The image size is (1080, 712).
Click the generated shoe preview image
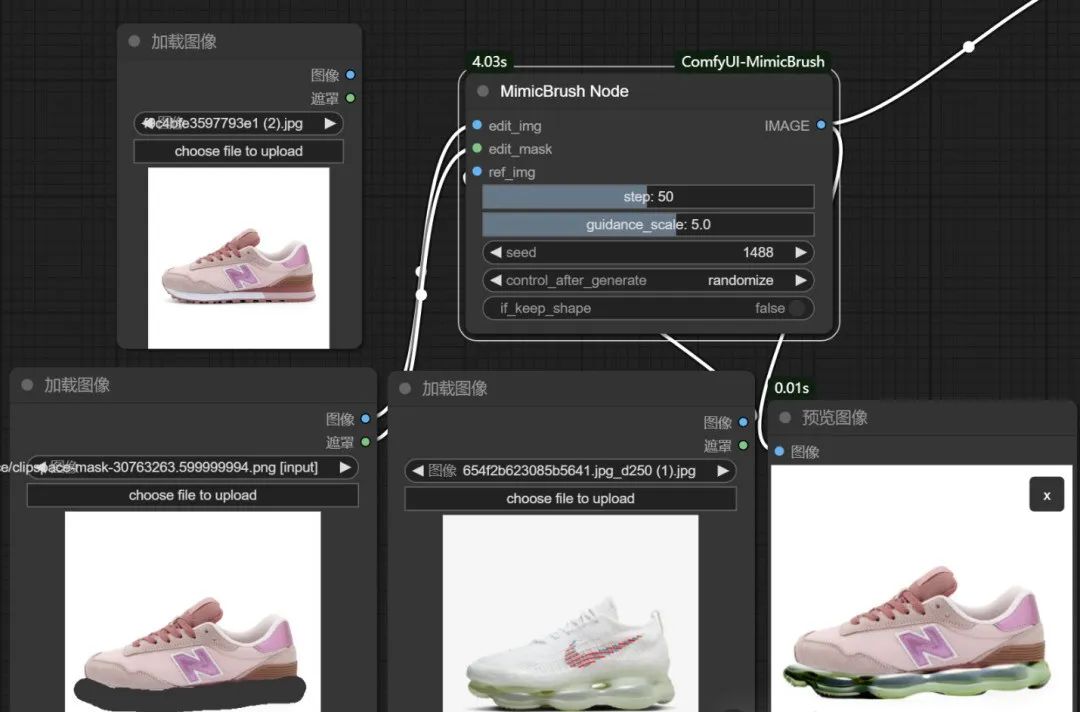[x=922, y=589]
